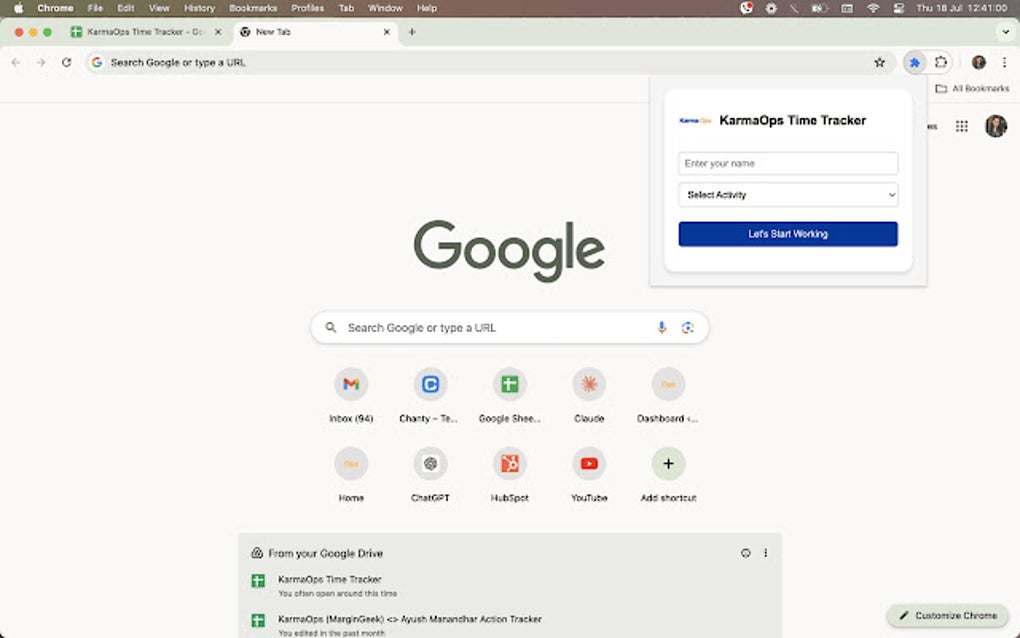The image size is (1020, 638).
Task: Open the tab search chevron
Action: tap(1005, 32)
